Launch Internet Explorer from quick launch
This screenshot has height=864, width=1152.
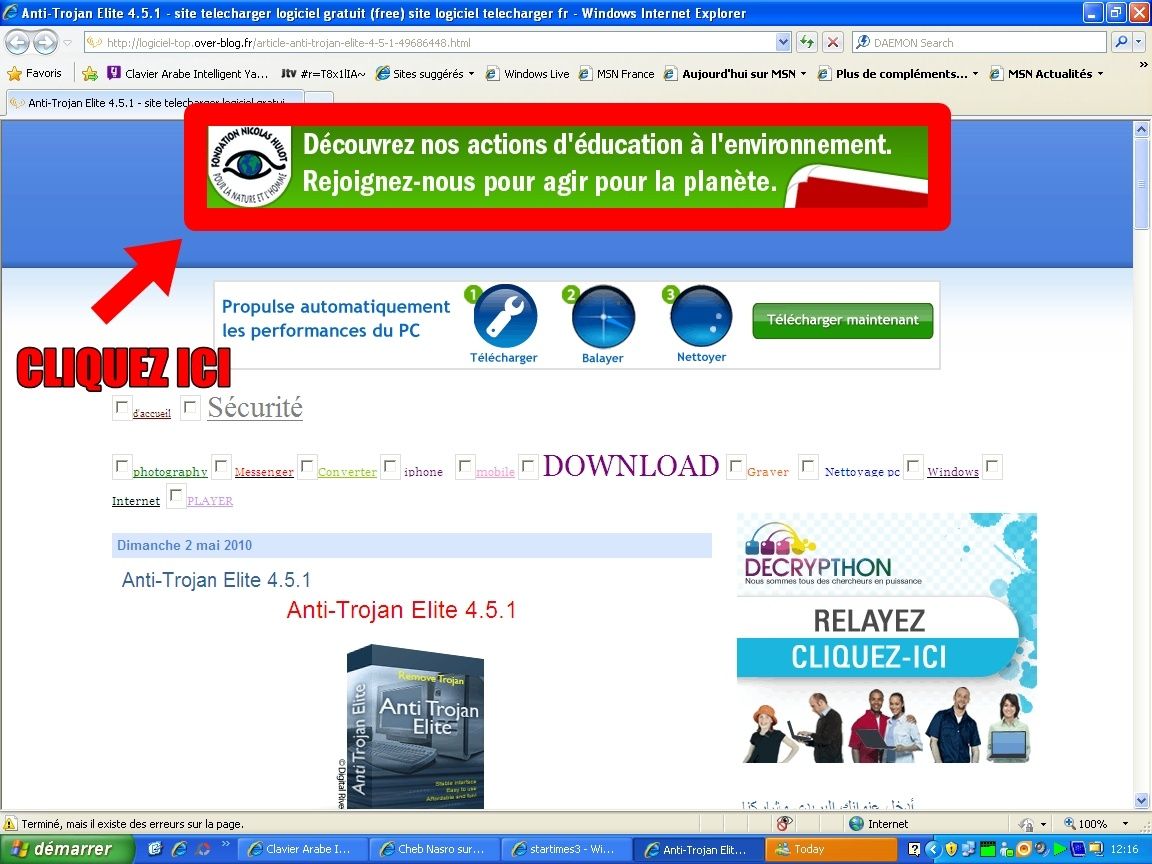pyautogui.click(x=179, y=849)
